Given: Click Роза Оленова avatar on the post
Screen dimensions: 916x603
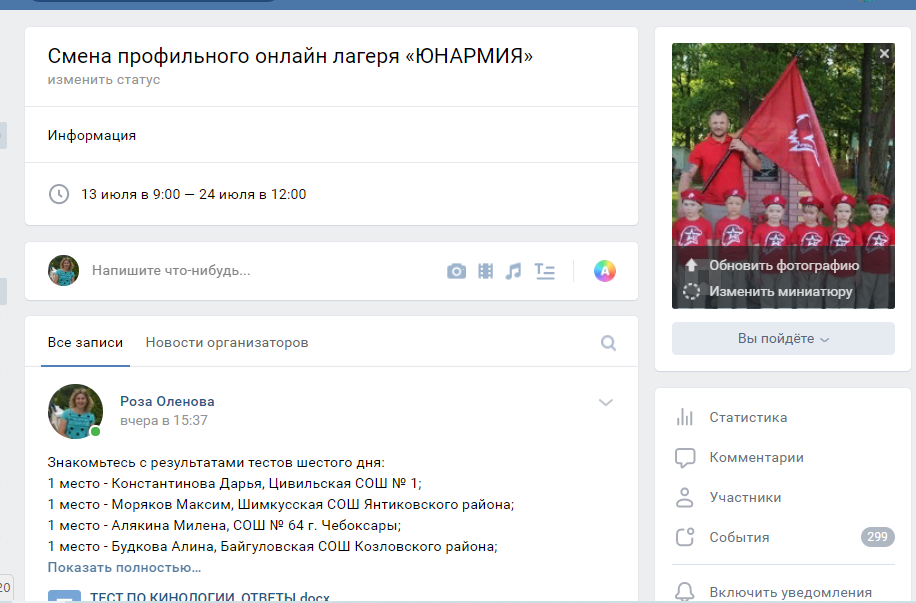Looking at the screenshot, I should [x=75, y=411].
